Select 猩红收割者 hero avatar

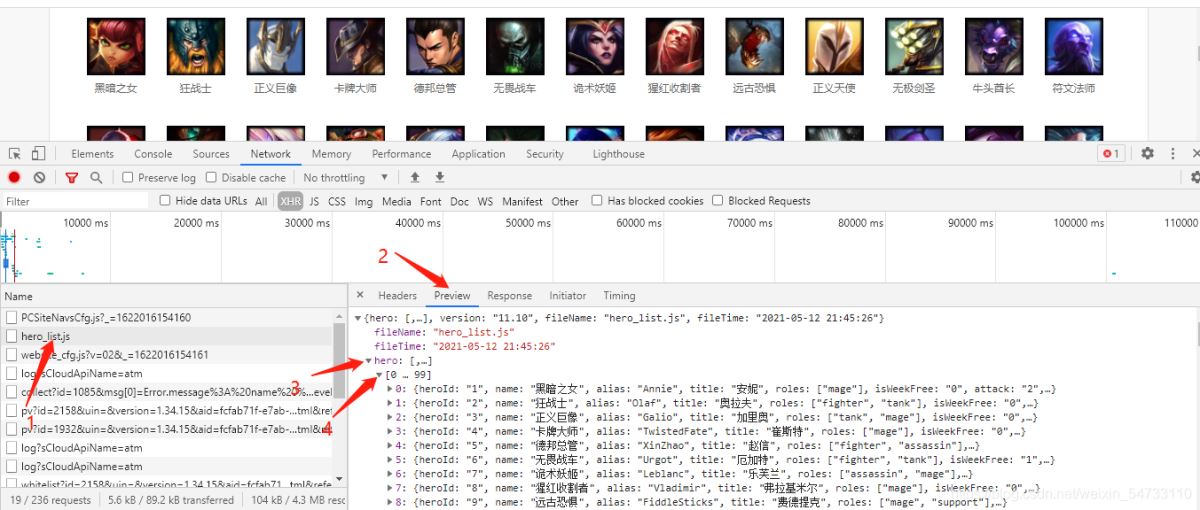[675, 46]
